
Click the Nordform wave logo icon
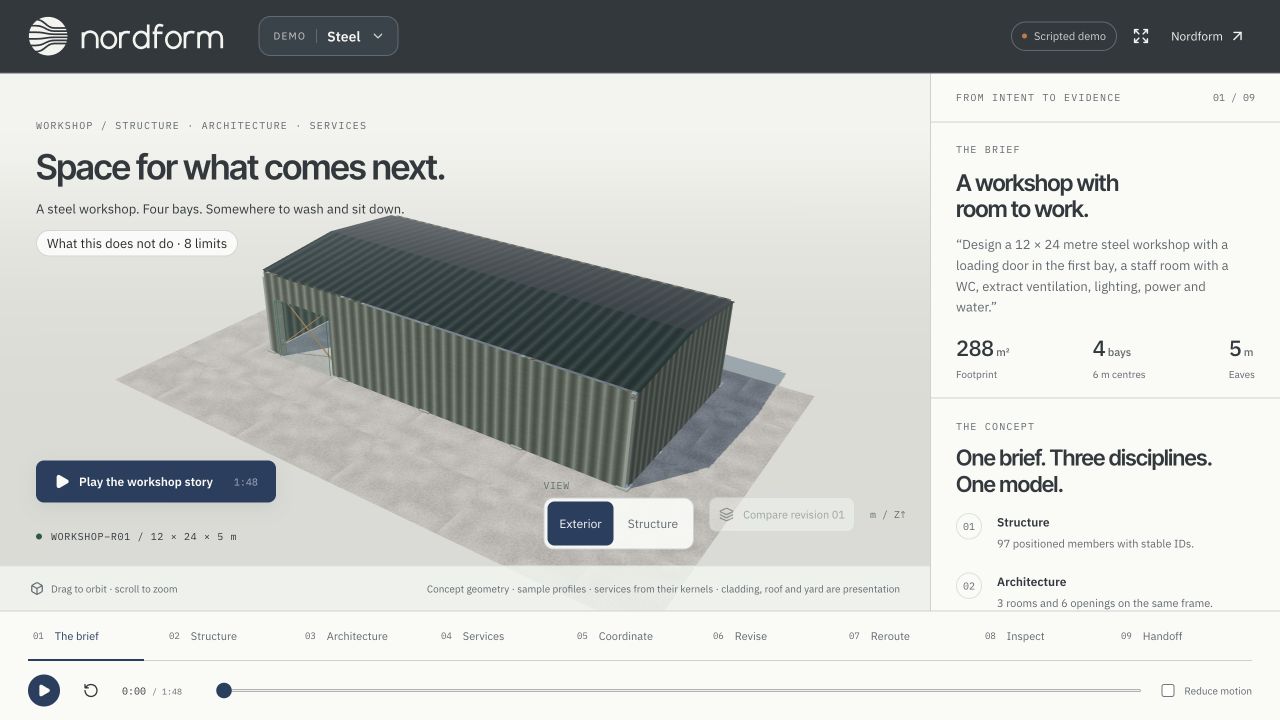coord(48,36)
